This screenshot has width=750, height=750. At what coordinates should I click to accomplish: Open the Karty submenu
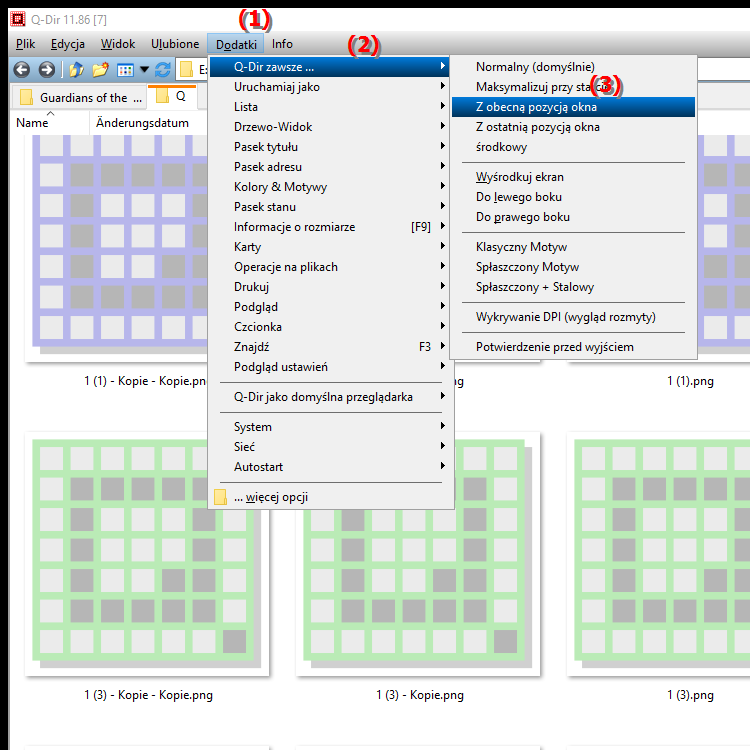click(x=330, y=247)
